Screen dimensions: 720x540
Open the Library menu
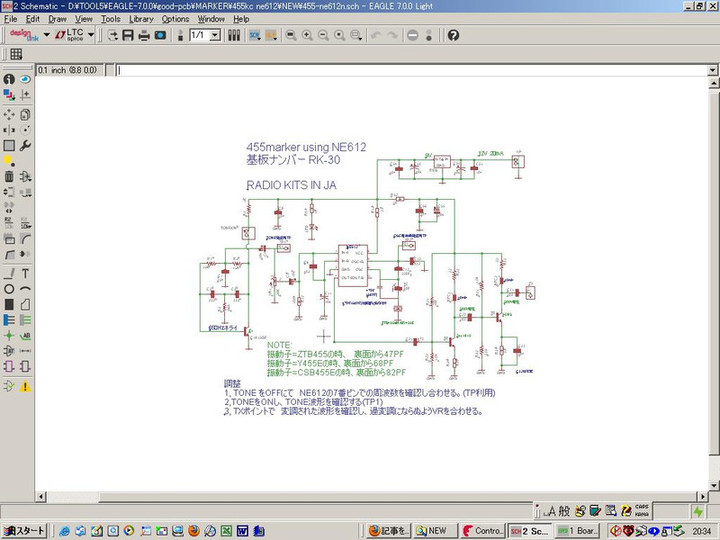[x=141, y=19]
